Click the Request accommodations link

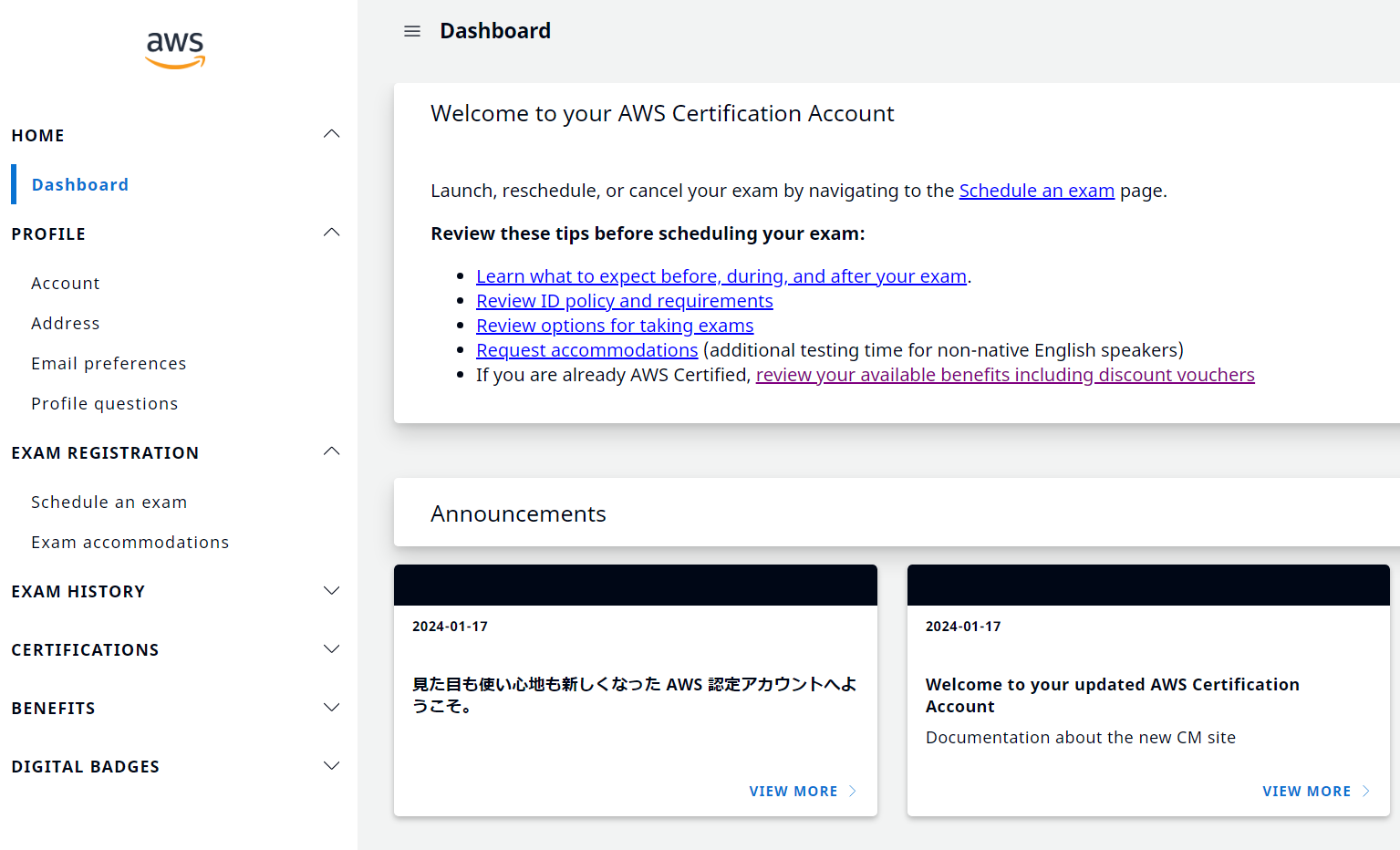[587, 350]
